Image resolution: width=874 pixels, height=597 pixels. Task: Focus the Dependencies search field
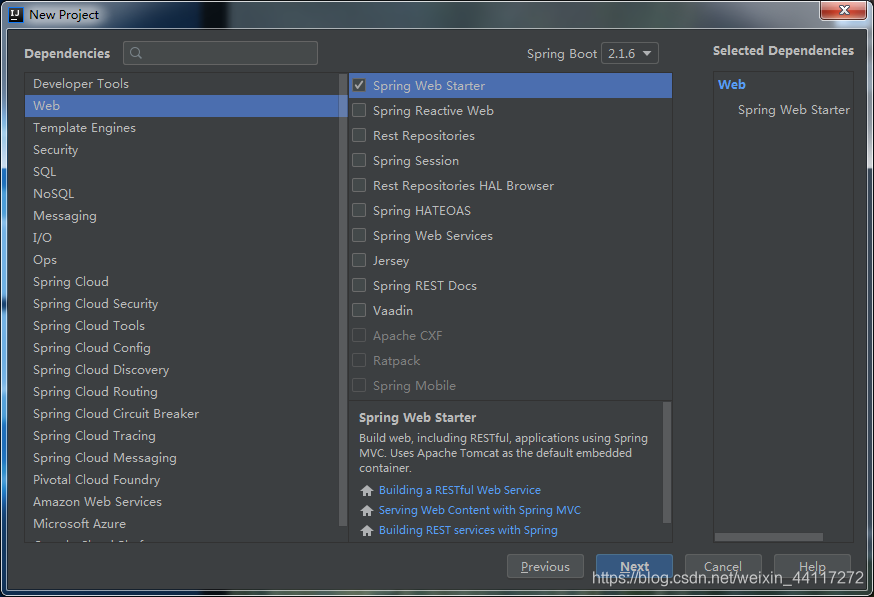221,53
